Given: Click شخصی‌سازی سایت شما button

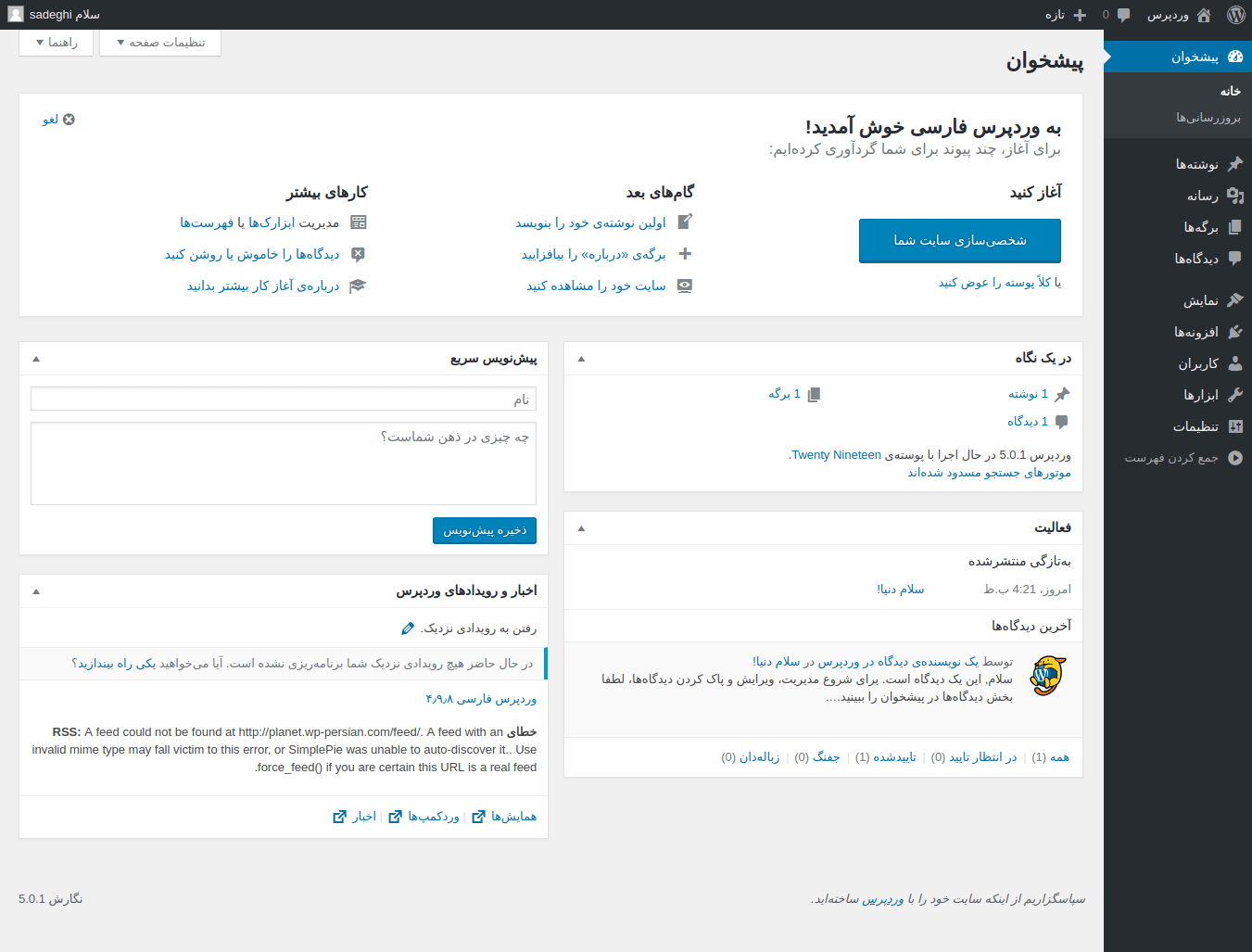Looking at the screenshot, I should [960, 241].
